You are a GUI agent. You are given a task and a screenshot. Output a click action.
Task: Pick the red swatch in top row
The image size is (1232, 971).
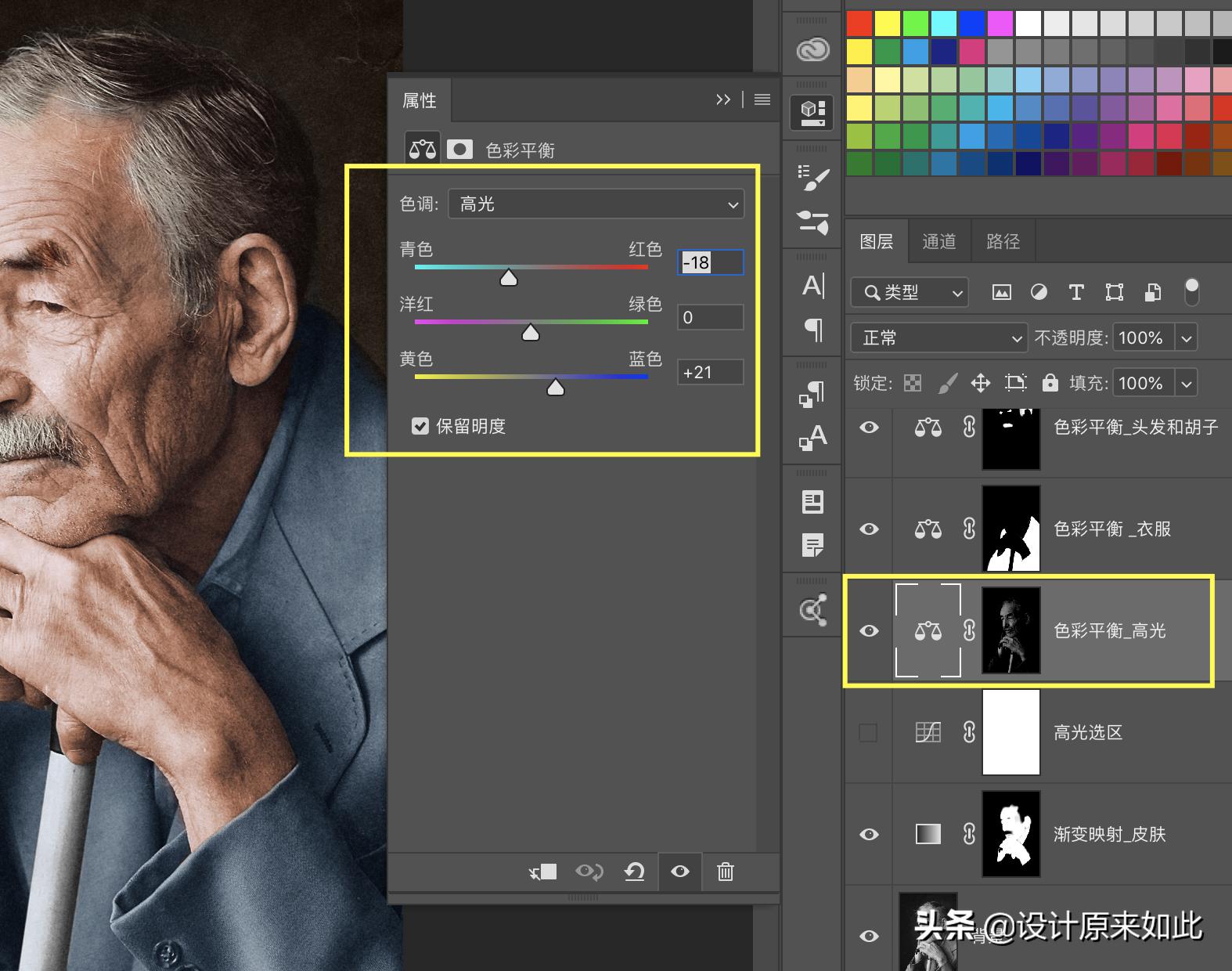pyautogui.click(x=859, y=23)
